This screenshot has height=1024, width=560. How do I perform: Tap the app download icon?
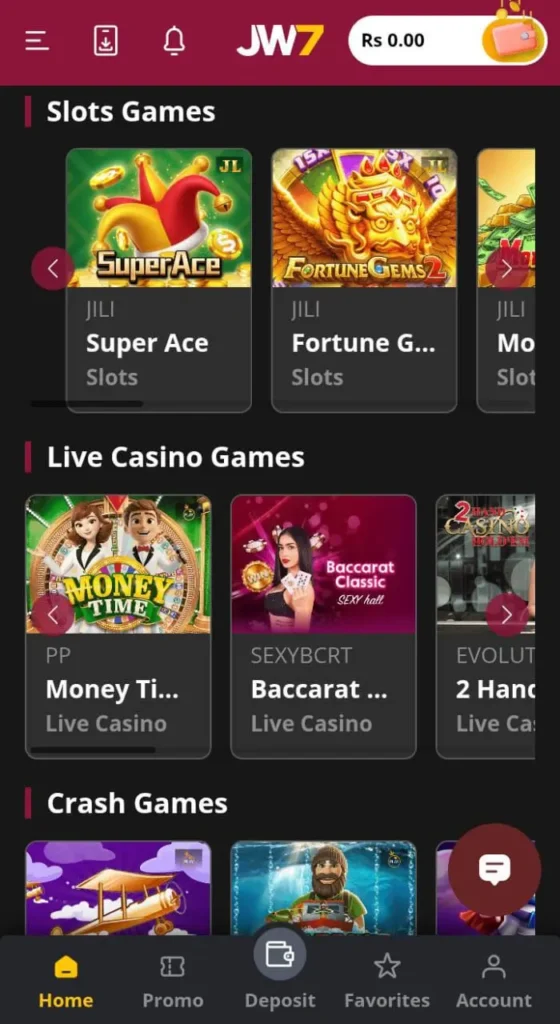click(105, 40)
